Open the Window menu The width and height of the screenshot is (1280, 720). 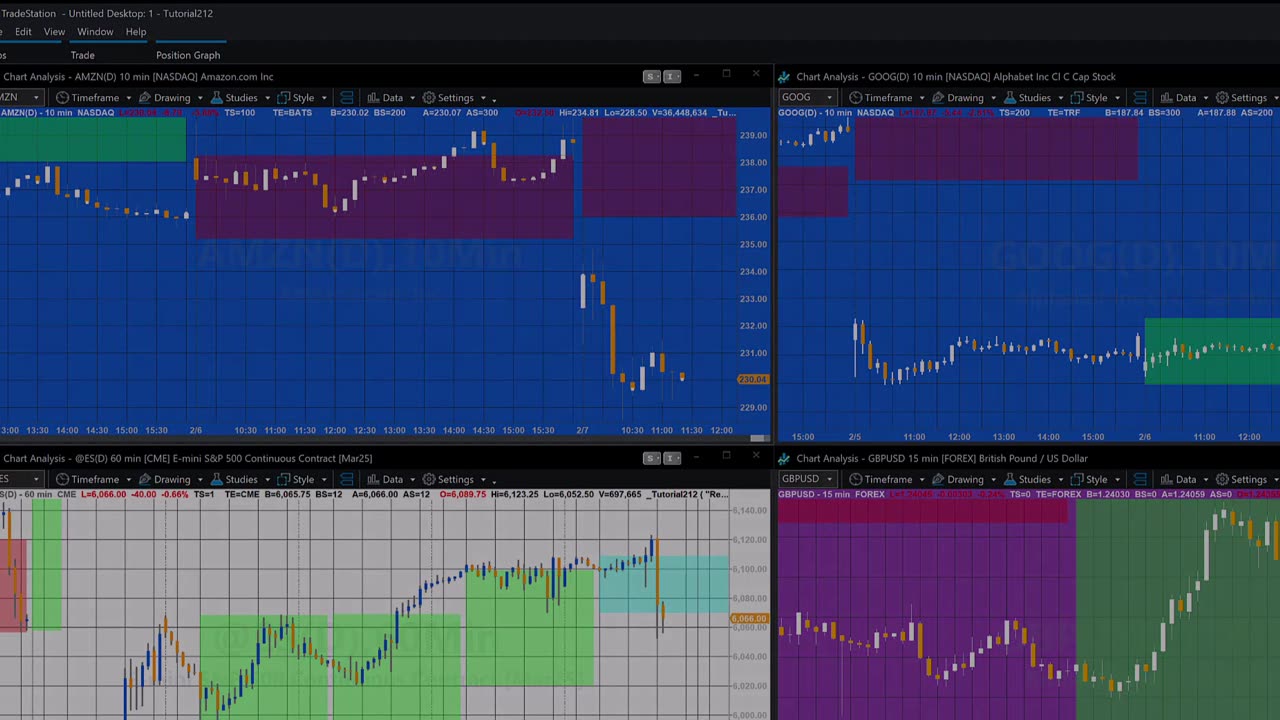pyautogui.click(x=95, y=32)
